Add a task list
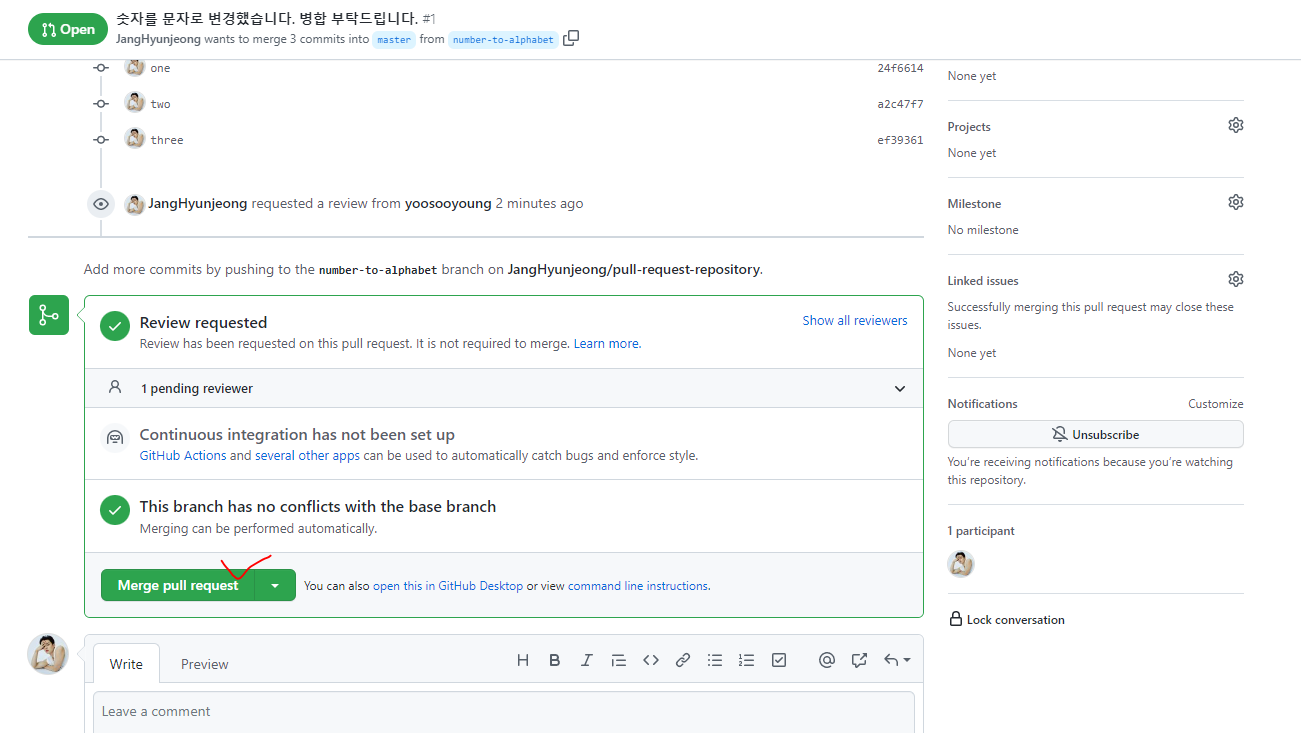1301x733 pixels. pyautogui.click(x=779, y=660)
